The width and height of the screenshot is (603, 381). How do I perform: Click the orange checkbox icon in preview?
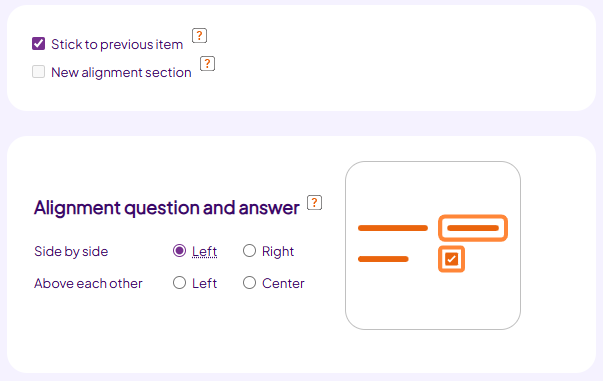451,259
